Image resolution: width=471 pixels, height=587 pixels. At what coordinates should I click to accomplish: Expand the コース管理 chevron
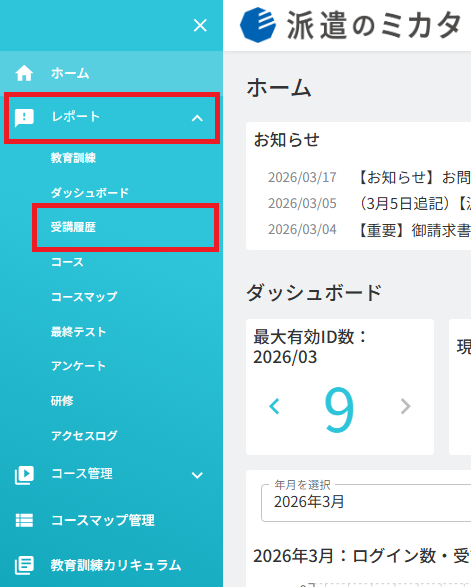click(197, 475)
